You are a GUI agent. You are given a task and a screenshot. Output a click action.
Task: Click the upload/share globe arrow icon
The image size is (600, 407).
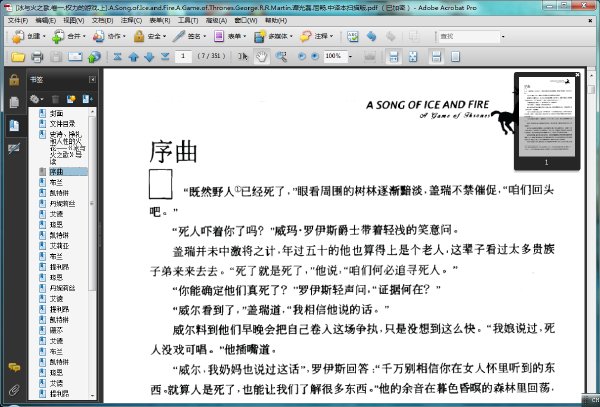[x=94, y=57]
